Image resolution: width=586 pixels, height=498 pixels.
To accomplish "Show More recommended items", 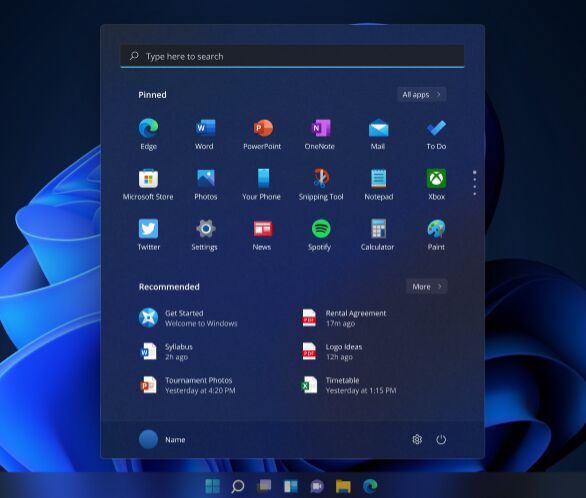I will coord(426,287).
